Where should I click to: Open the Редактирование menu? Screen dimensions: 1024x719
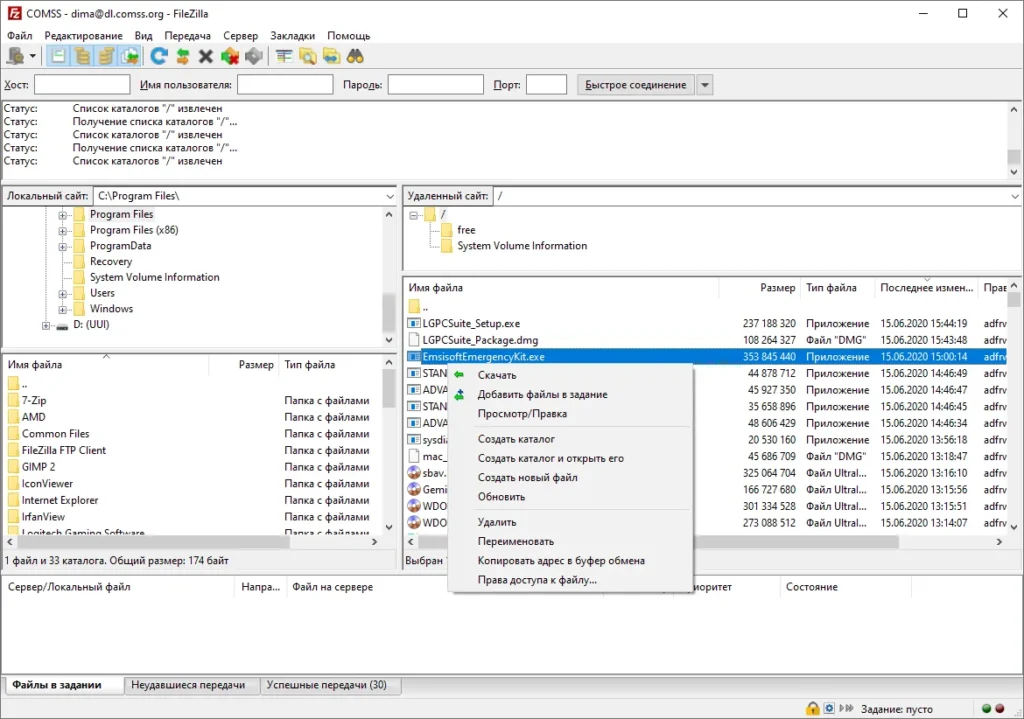click(83, 35)
